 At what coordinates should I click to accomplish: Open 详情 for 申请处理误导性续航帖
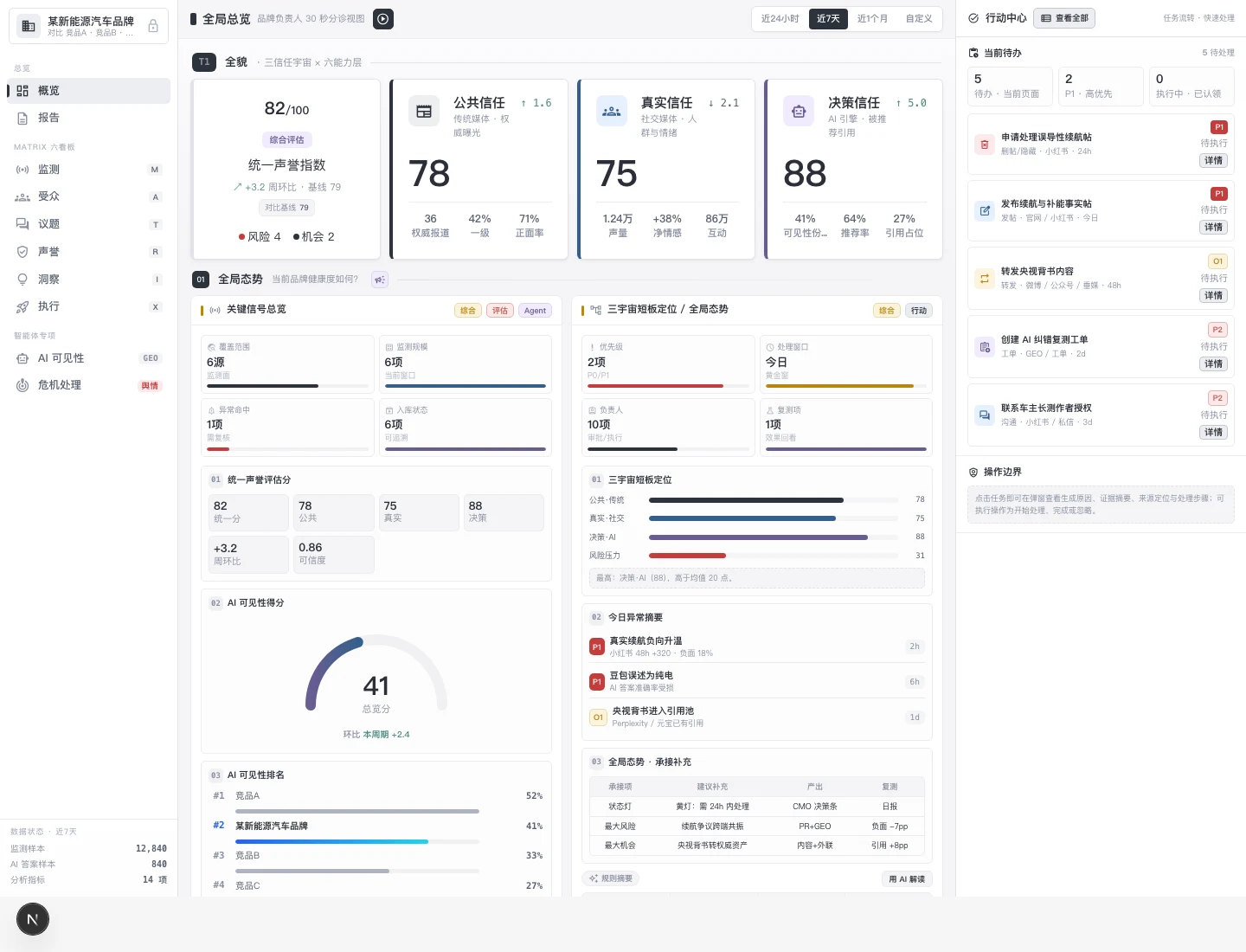tap(1214, 161)
